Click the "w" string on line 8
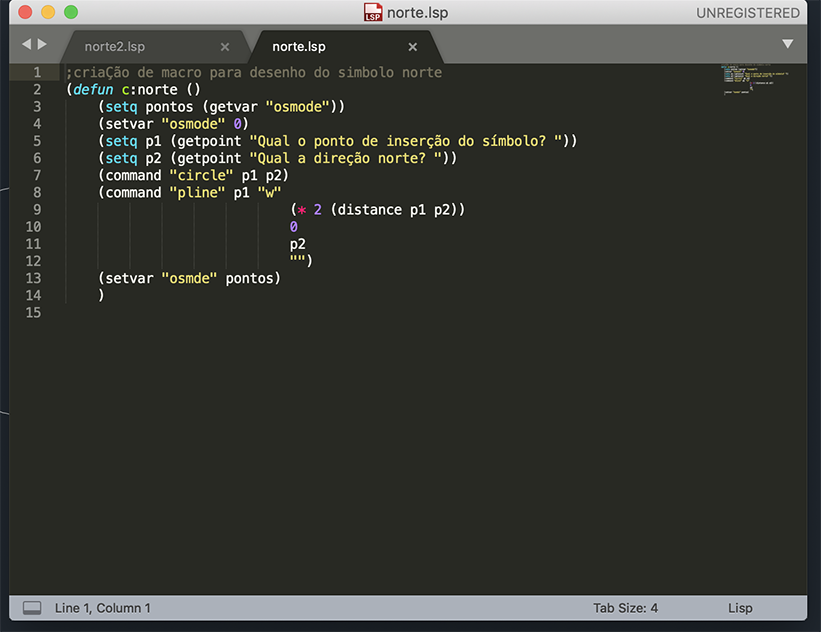The image size is (821, 632). [269, 193]
